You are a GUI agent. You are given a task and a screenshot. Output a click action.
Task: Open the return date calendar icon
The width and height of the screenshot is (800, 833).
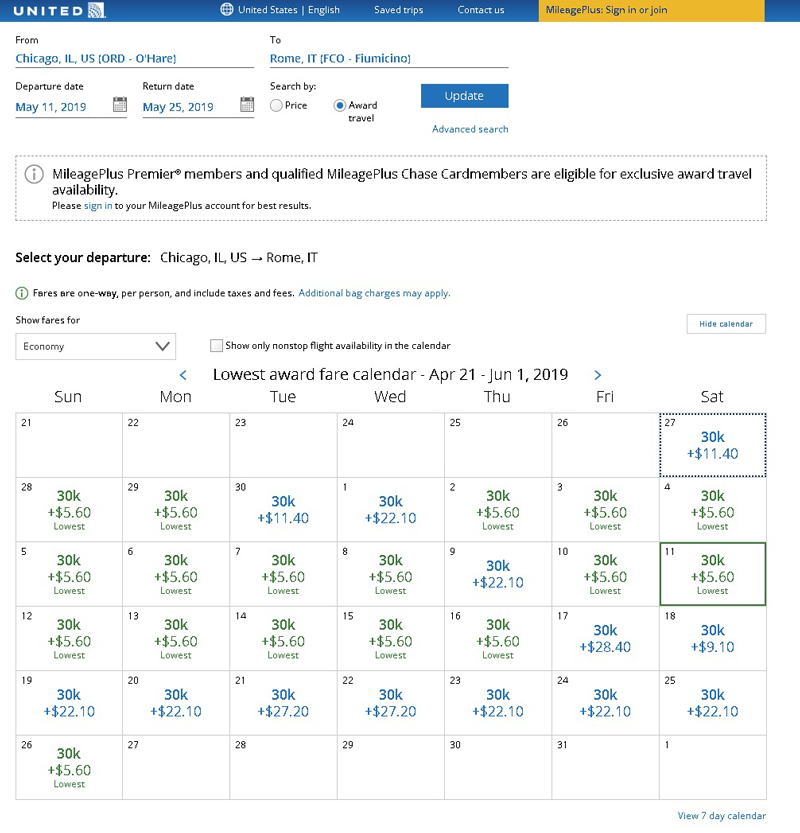[x=247, y=105]
